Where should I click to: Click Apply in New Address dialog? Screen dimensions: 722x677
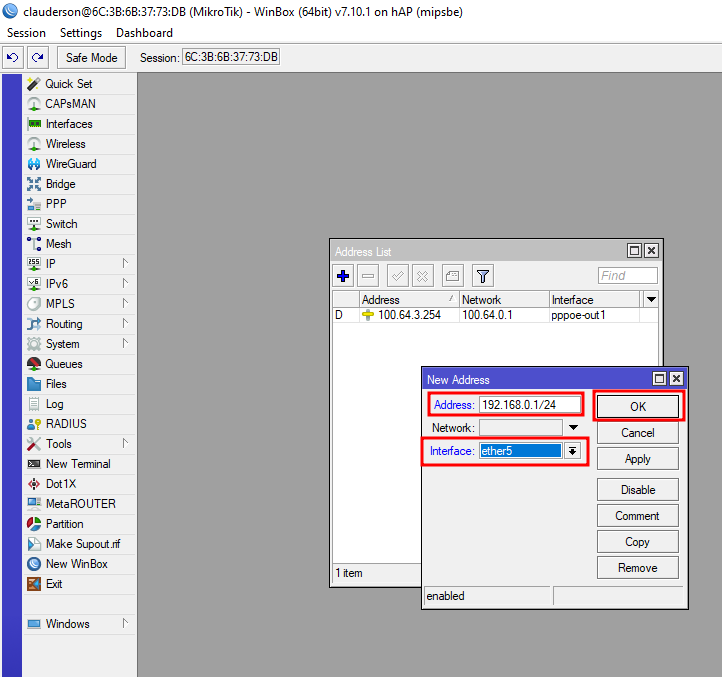(x=637, y=459)
